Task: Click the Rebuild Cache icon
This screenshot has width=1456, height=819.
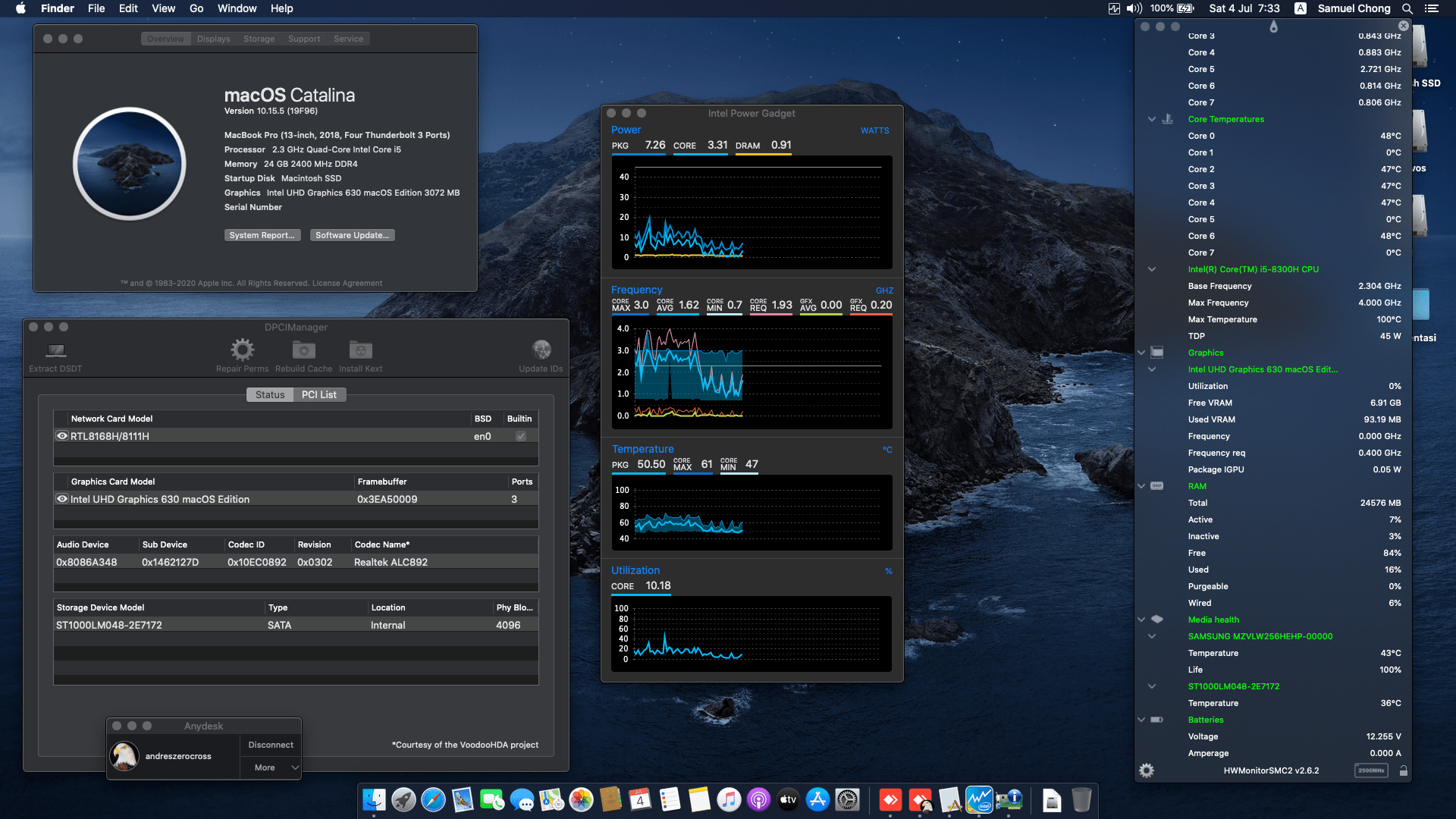Action: [303, 349]
